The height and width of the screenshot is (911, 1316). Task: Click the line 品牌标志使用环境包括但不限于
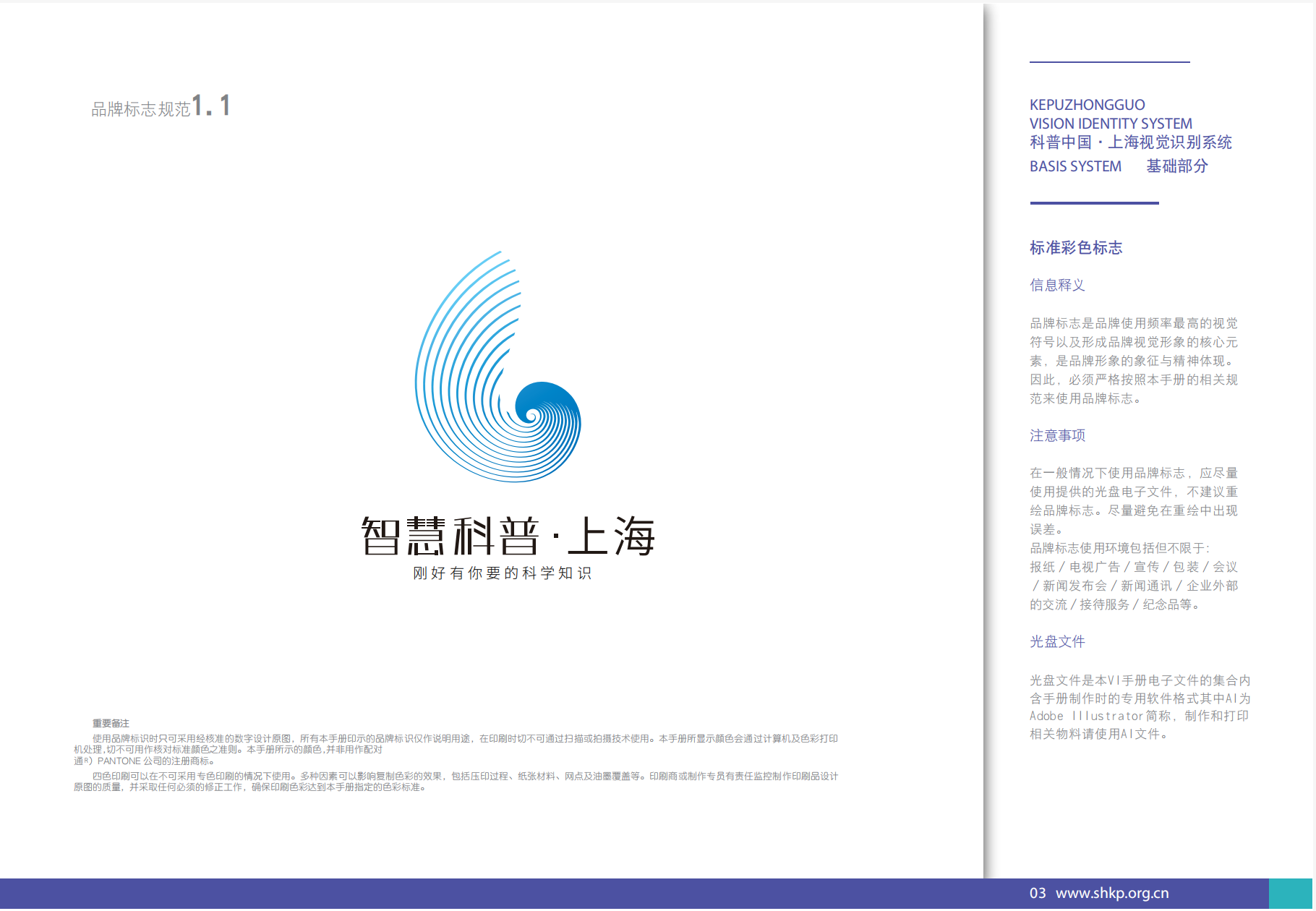[x=1120, y=548]
